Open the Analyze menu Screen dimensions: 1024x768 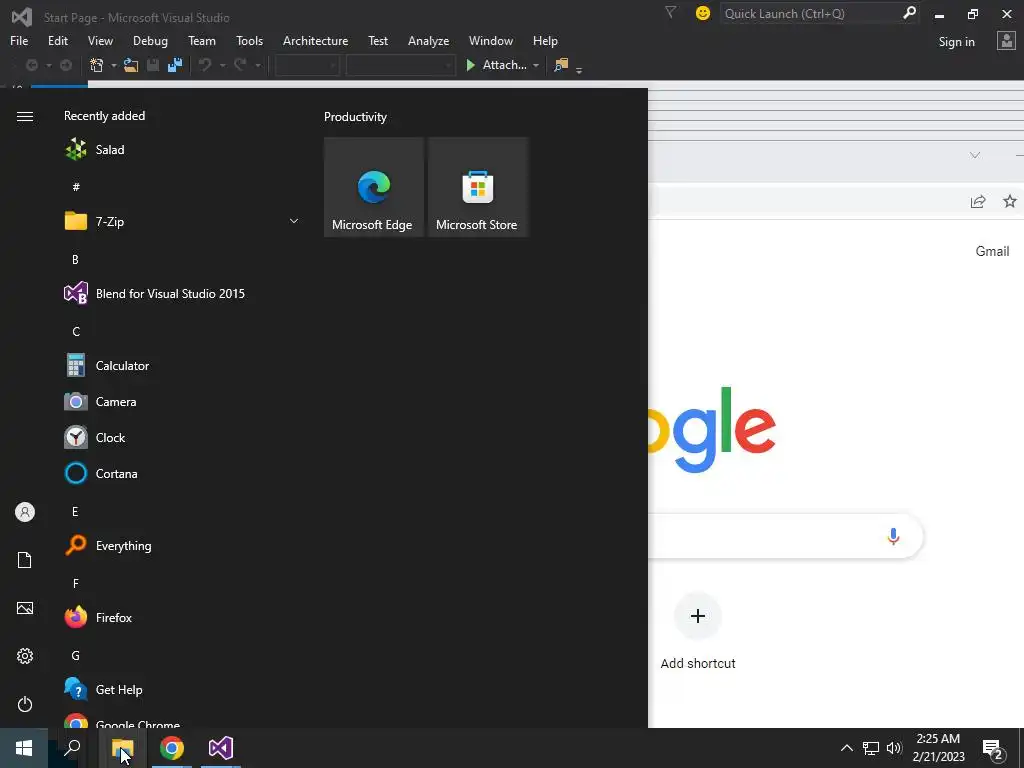pyautogui.click(x=428, y=40)
